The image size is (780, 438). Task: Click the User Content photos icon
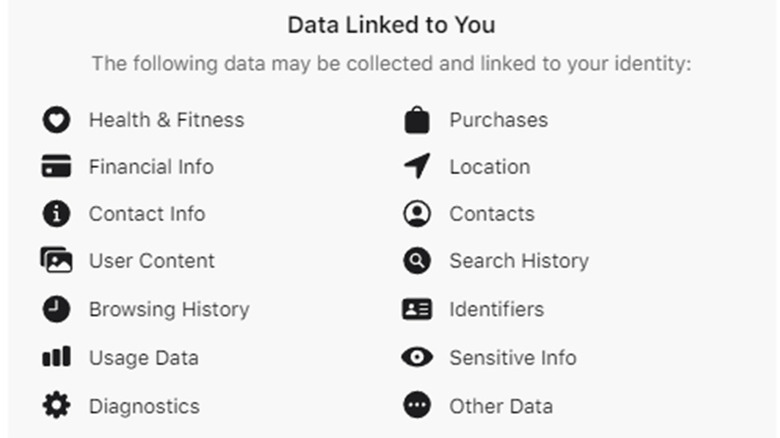(x=56, y=261)
